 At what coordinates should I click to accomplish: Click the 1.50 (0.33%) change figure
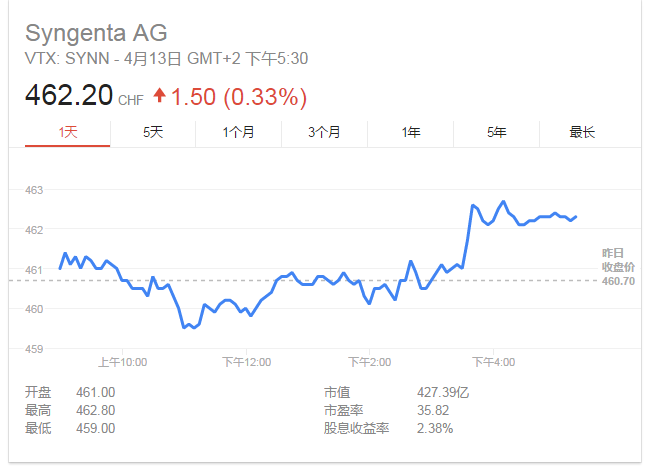(239, 97)
